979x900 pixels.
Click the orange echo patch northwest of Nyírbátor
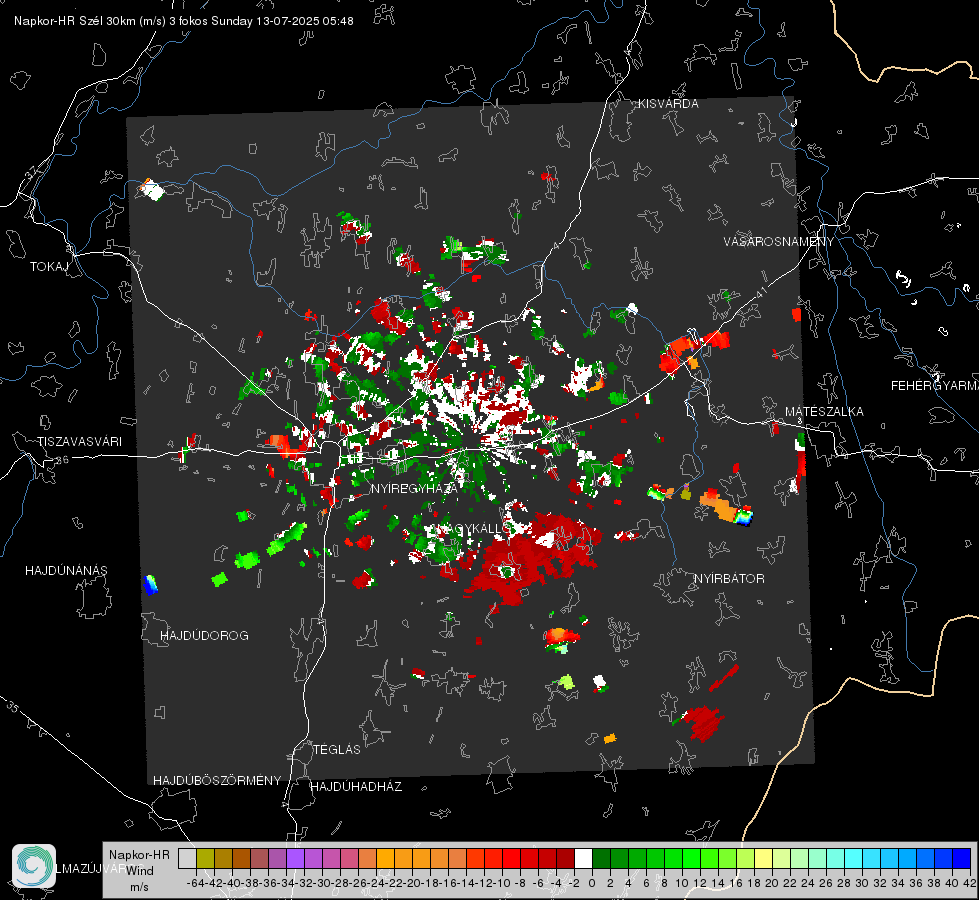pos(719,507)
